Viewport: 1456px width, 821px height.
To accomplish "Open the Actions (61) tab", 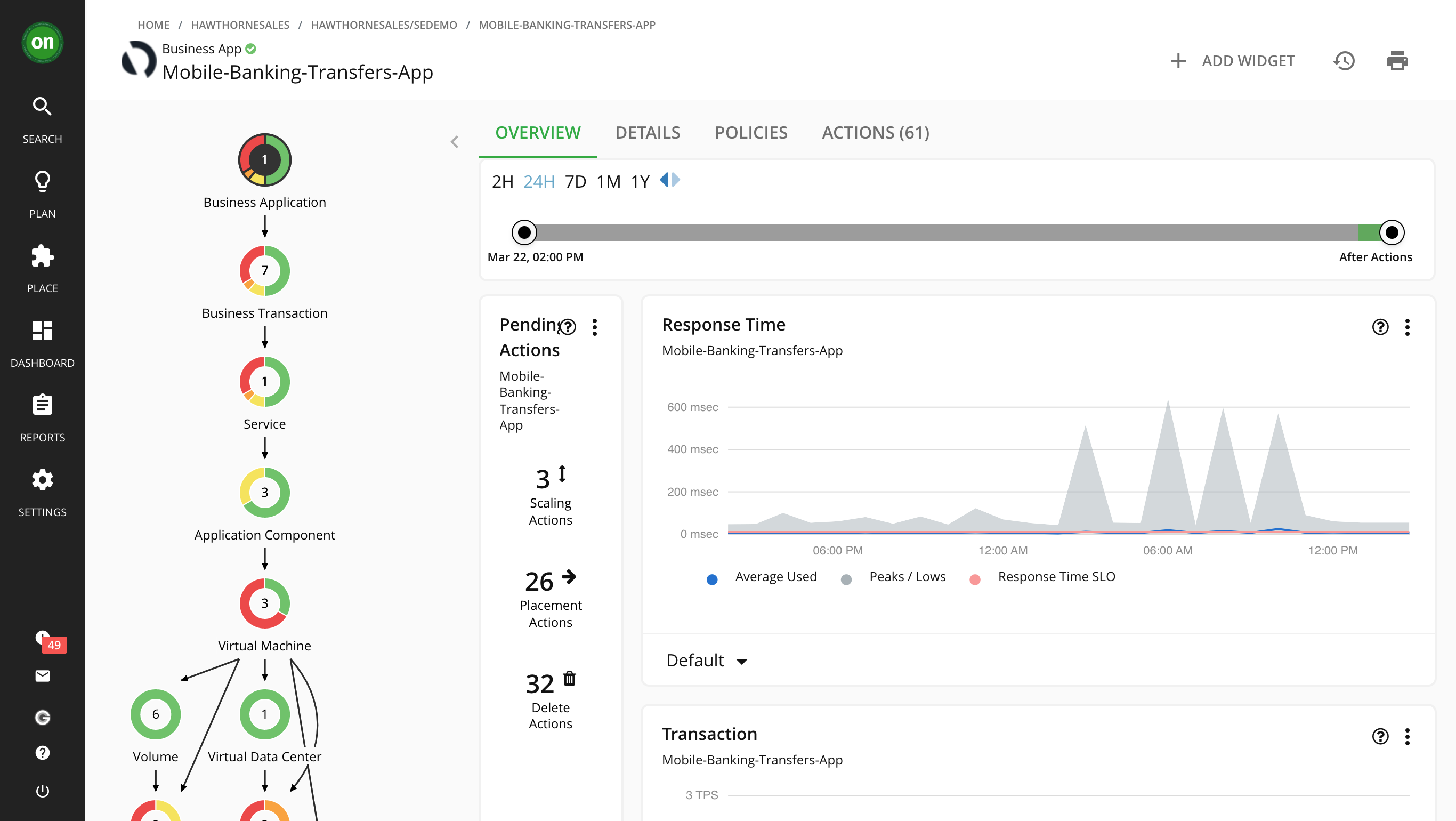I will [875, 132].
